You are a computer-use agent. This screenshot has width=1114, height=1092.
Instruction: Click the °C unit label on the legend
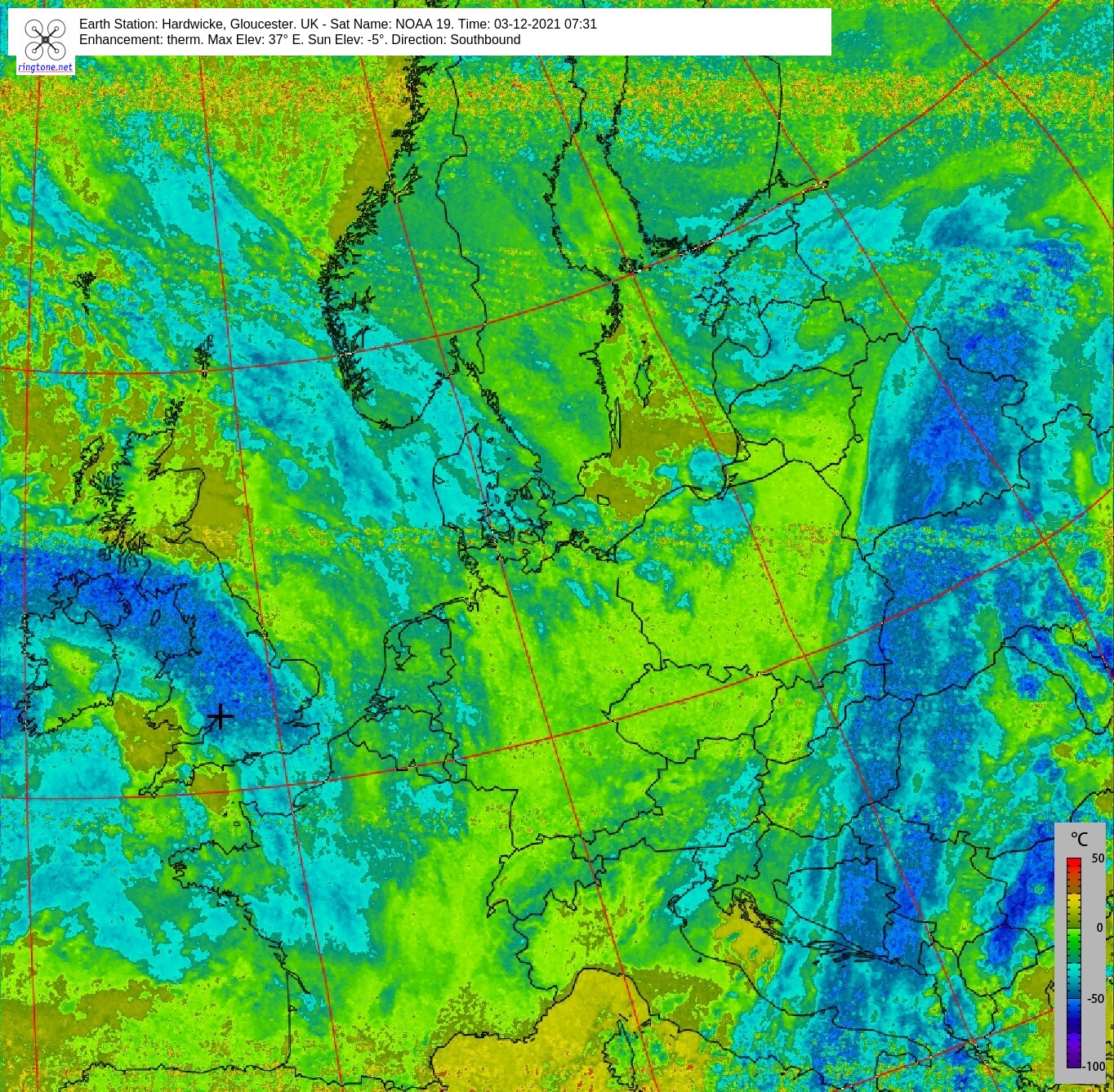[x=1079, y=839]
